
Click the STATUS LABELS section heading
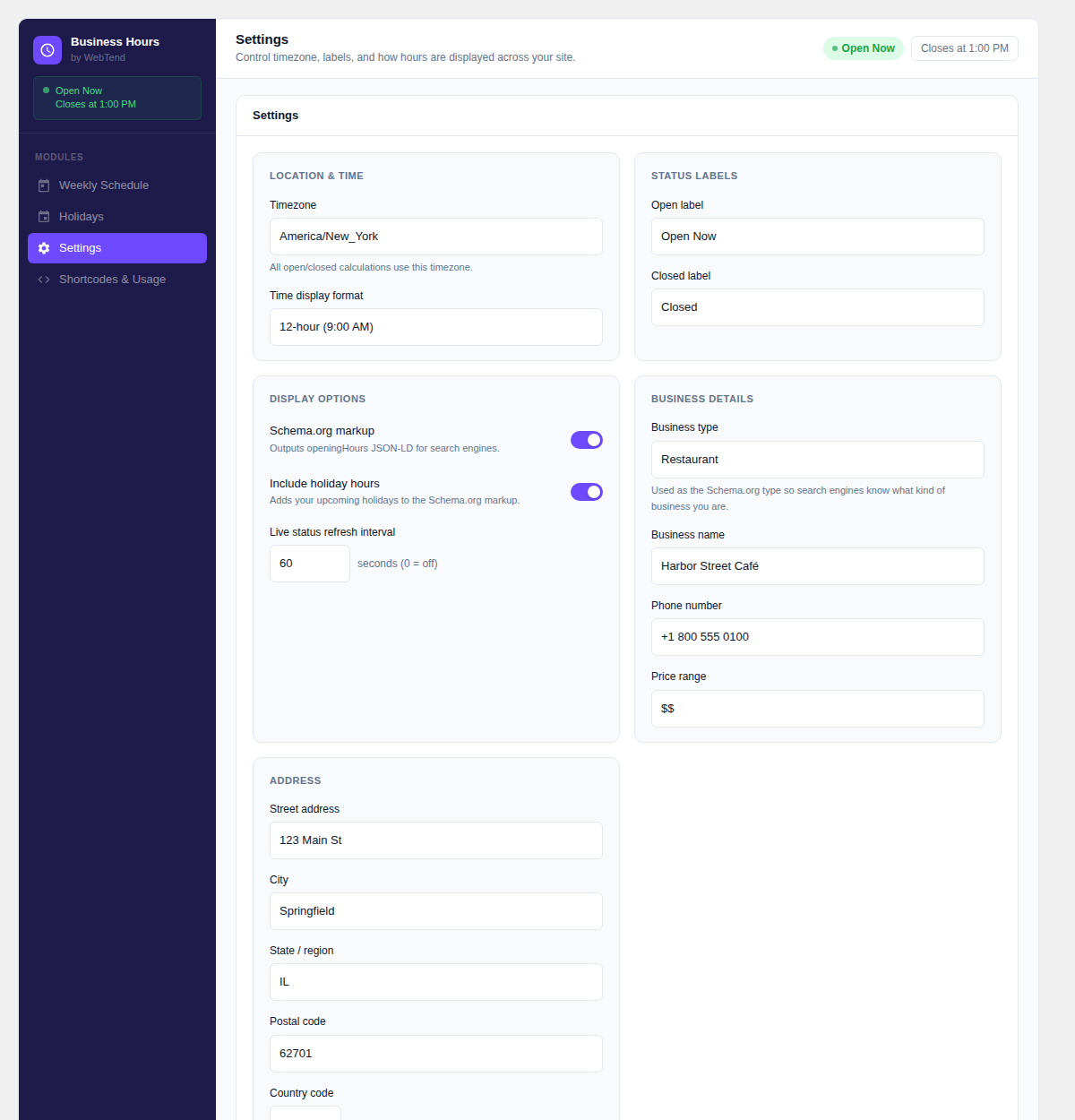pyautogui.click(x=694, y=176)
